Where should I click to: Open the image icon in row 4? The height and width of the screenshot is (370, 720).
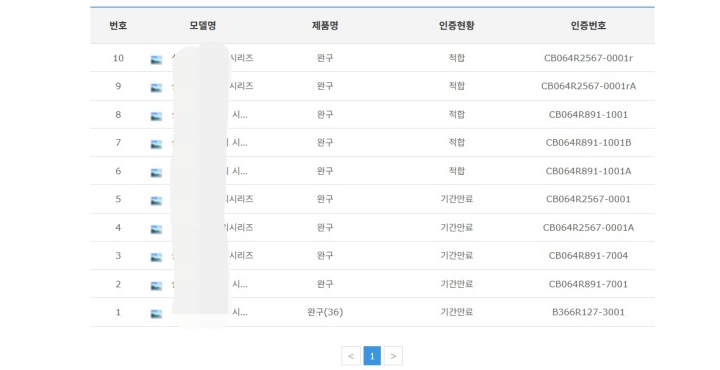[x=156, y=229]
